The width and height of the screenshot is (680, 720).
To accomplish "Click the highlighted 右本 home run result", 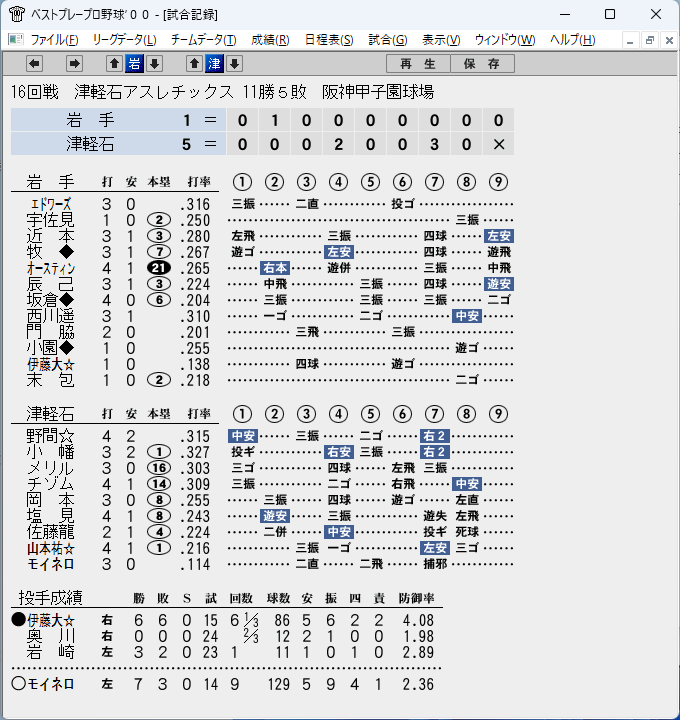I will pos(275,268).
